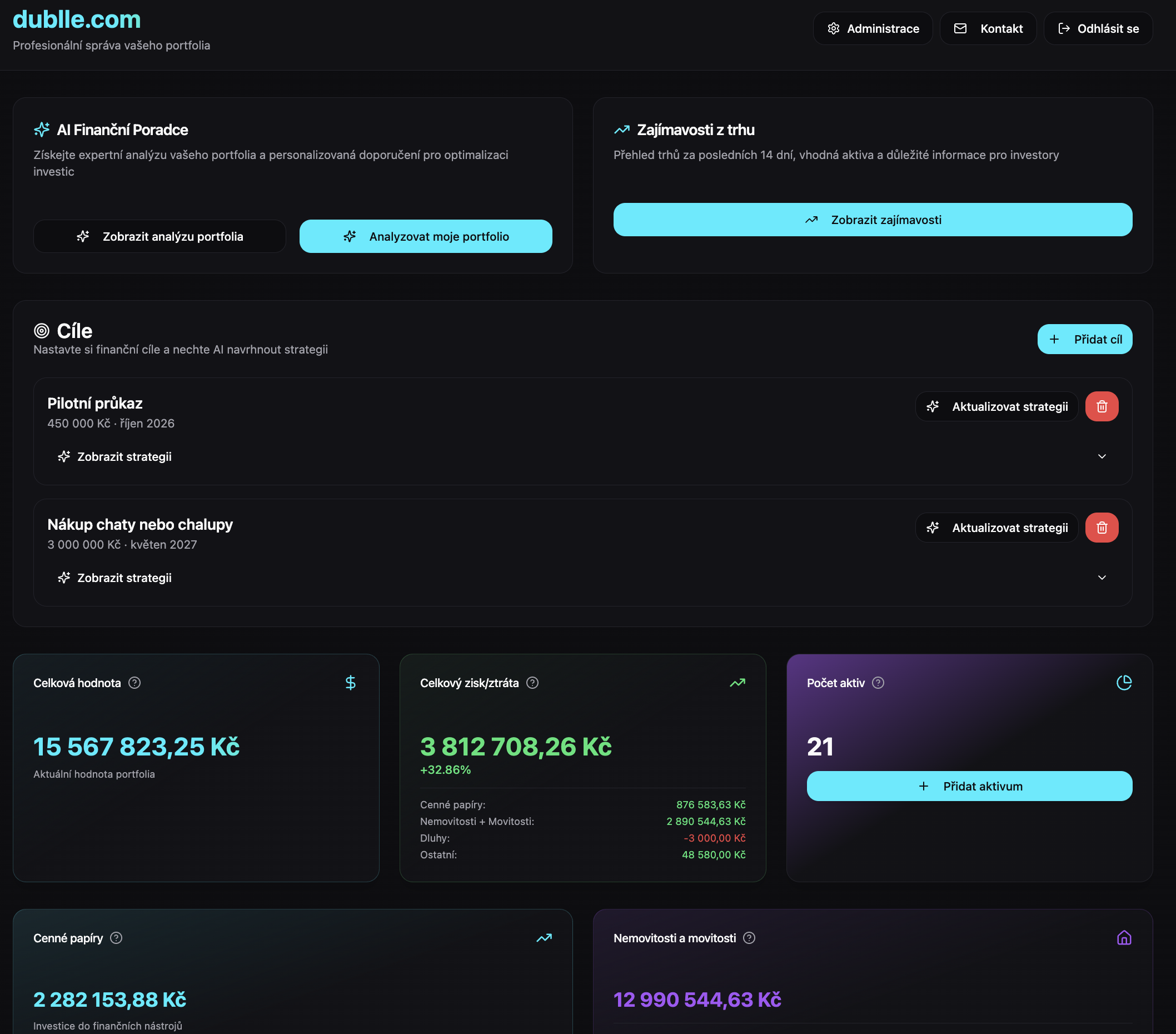Delete the Pilotní průkaz goal with trash icon
1176x1034 pixels.
tap(1101, 406)
